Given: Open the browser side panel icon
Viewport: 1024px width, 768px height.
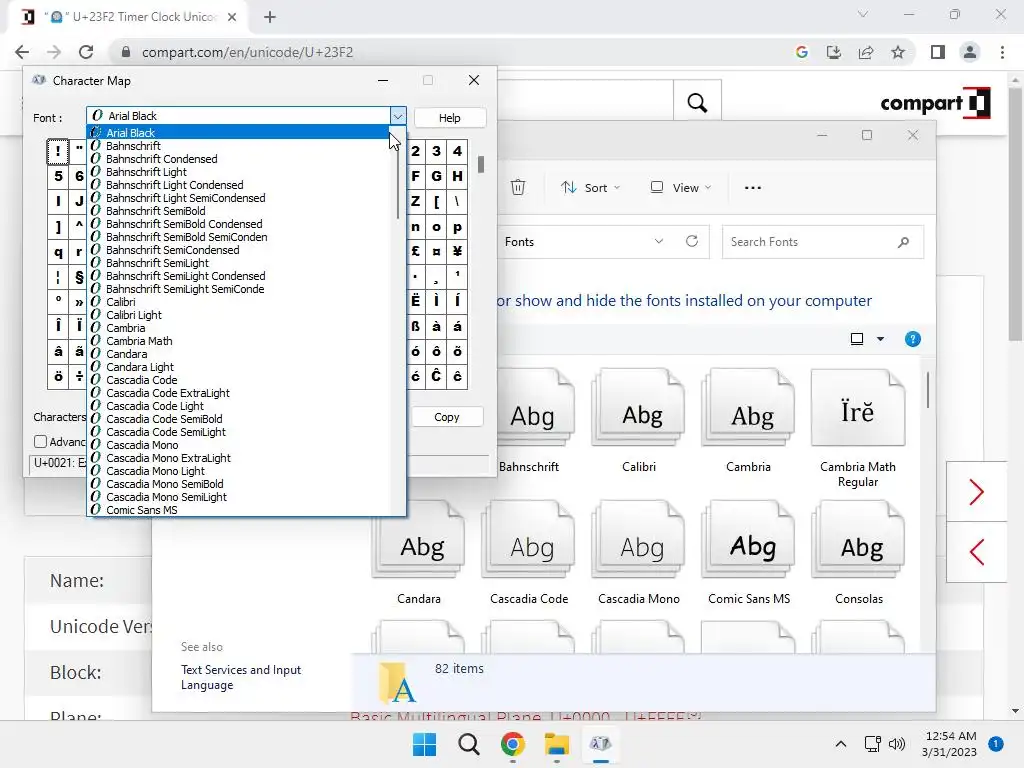Looking at the screenshot, I should pyautogui.click(x=938, y=52).
